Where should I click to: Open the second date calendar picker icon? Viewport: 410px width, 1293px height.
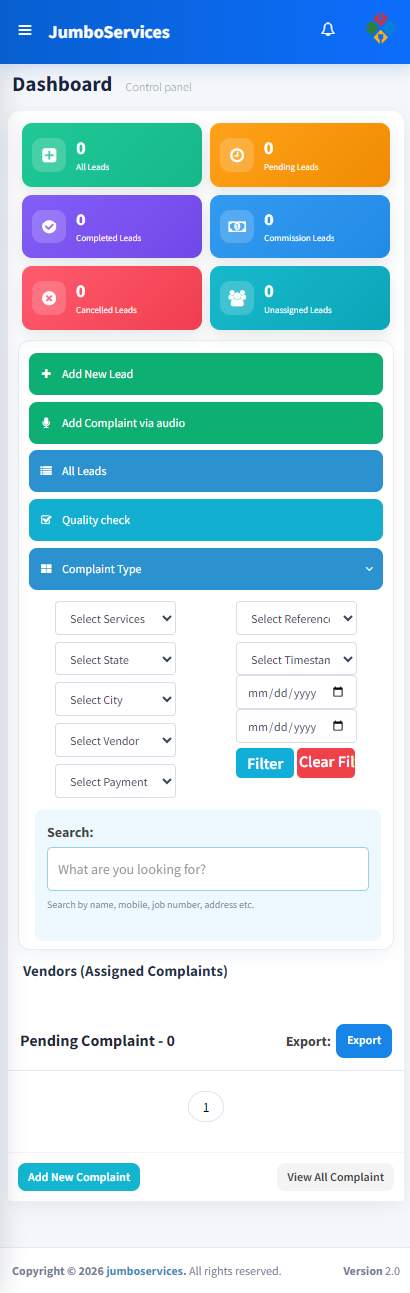click(x=338, y=726)
